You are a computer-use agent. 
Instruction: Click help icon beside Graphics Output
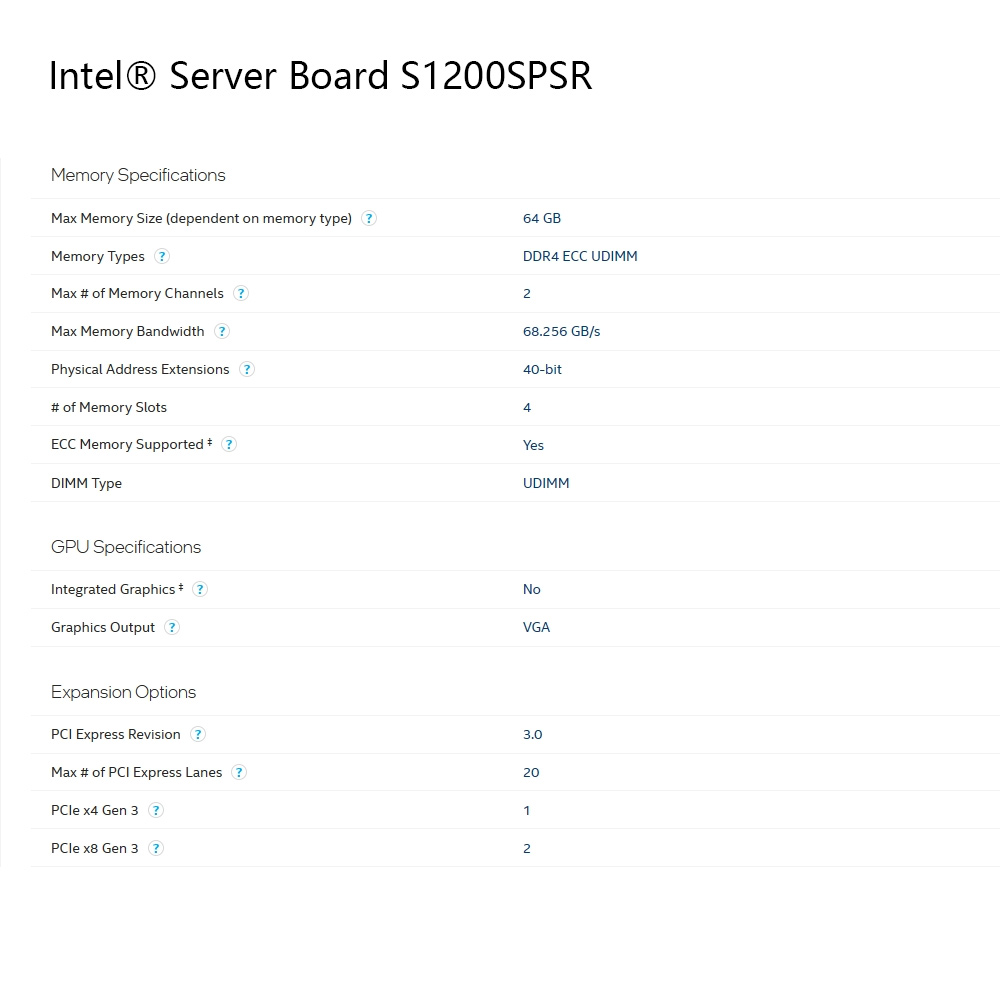pyautogui.click(x=172, y=627)
